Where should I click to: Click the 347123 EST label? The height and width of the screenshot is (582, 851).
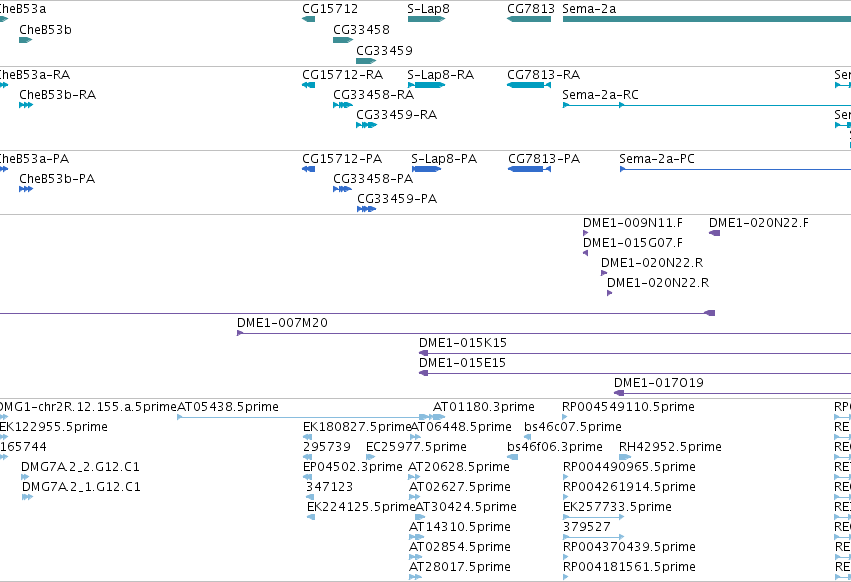click(329, 488)
